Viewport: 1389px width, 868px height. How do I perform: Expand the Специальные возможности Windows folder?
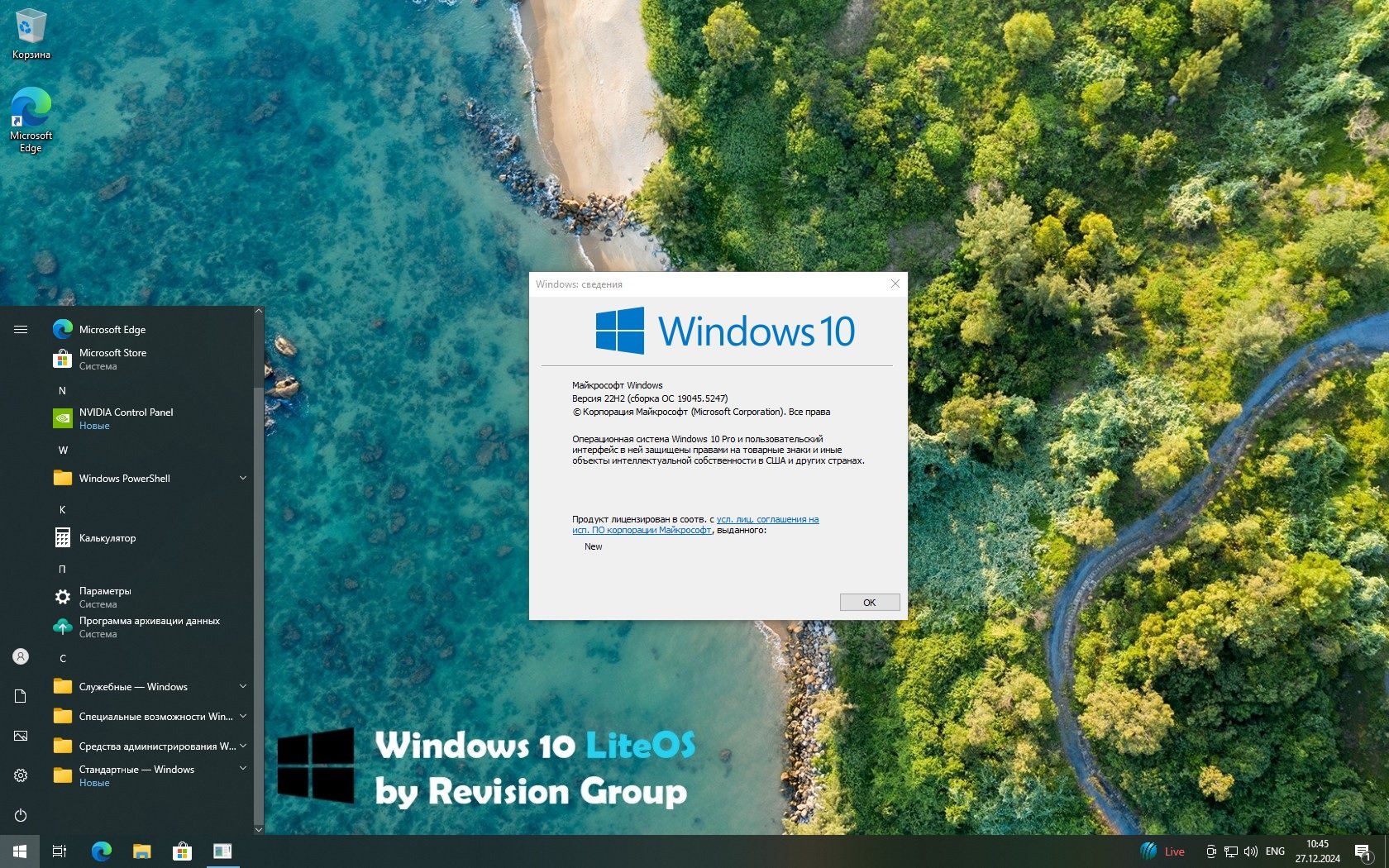coord(149,716)
